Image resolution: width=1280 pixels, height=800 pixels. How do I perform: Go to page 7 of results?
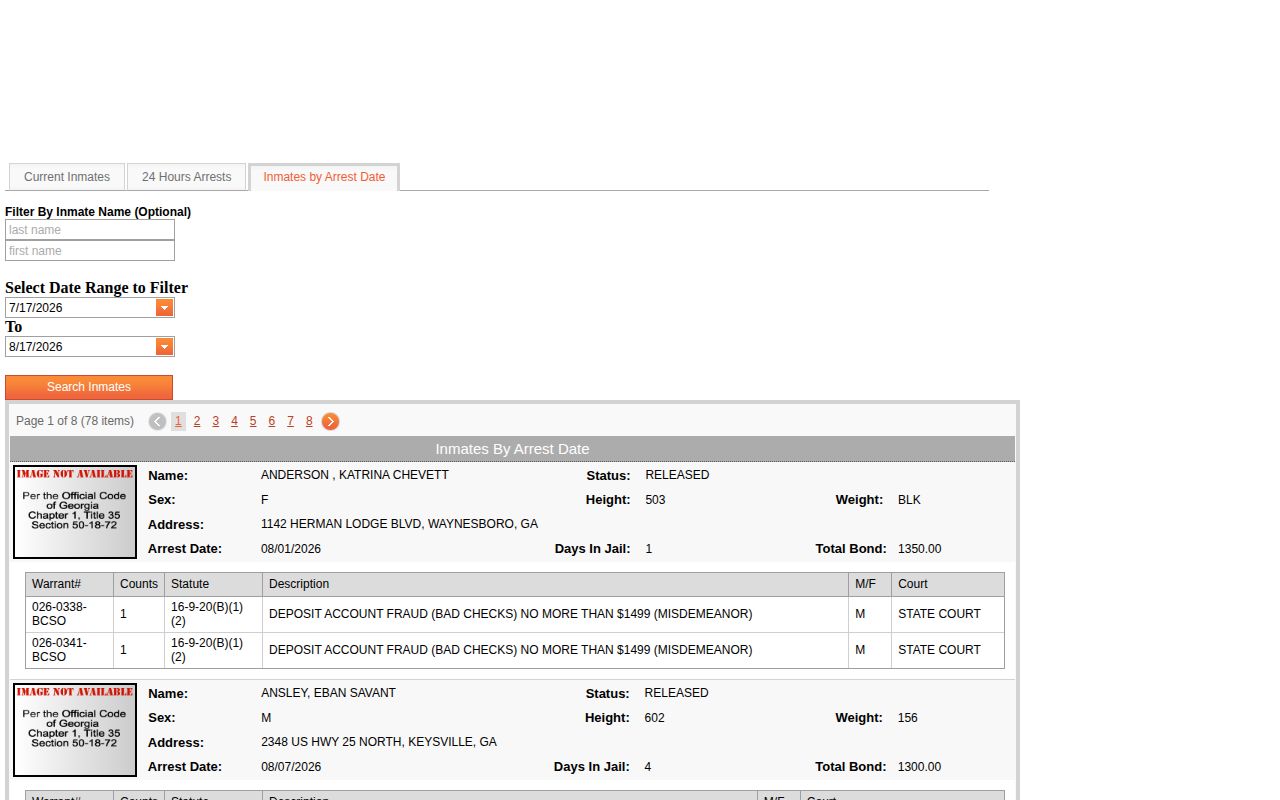tap(290, 422)
